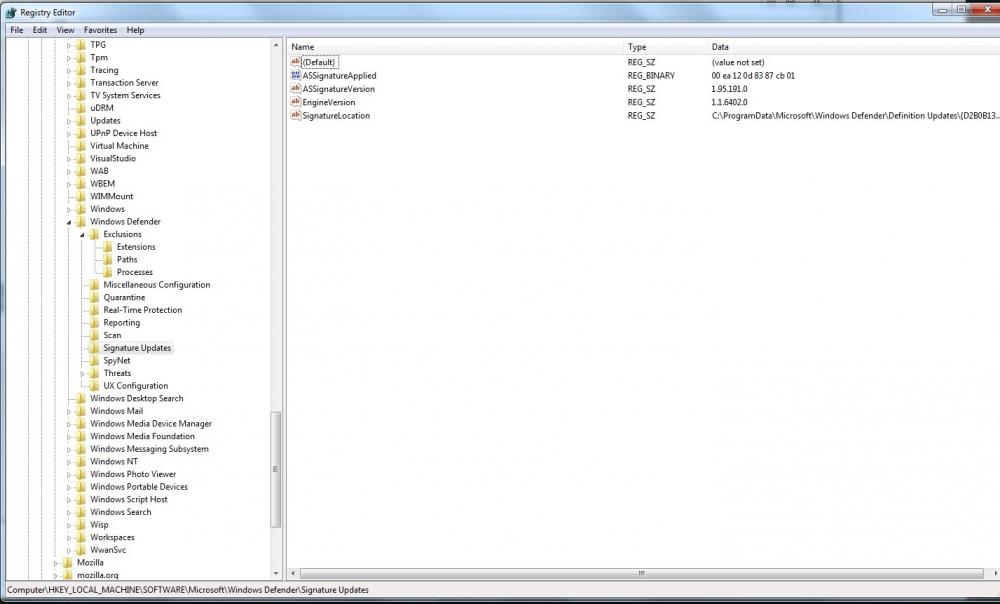Click the Quarantine folder icon

point(94,297)
